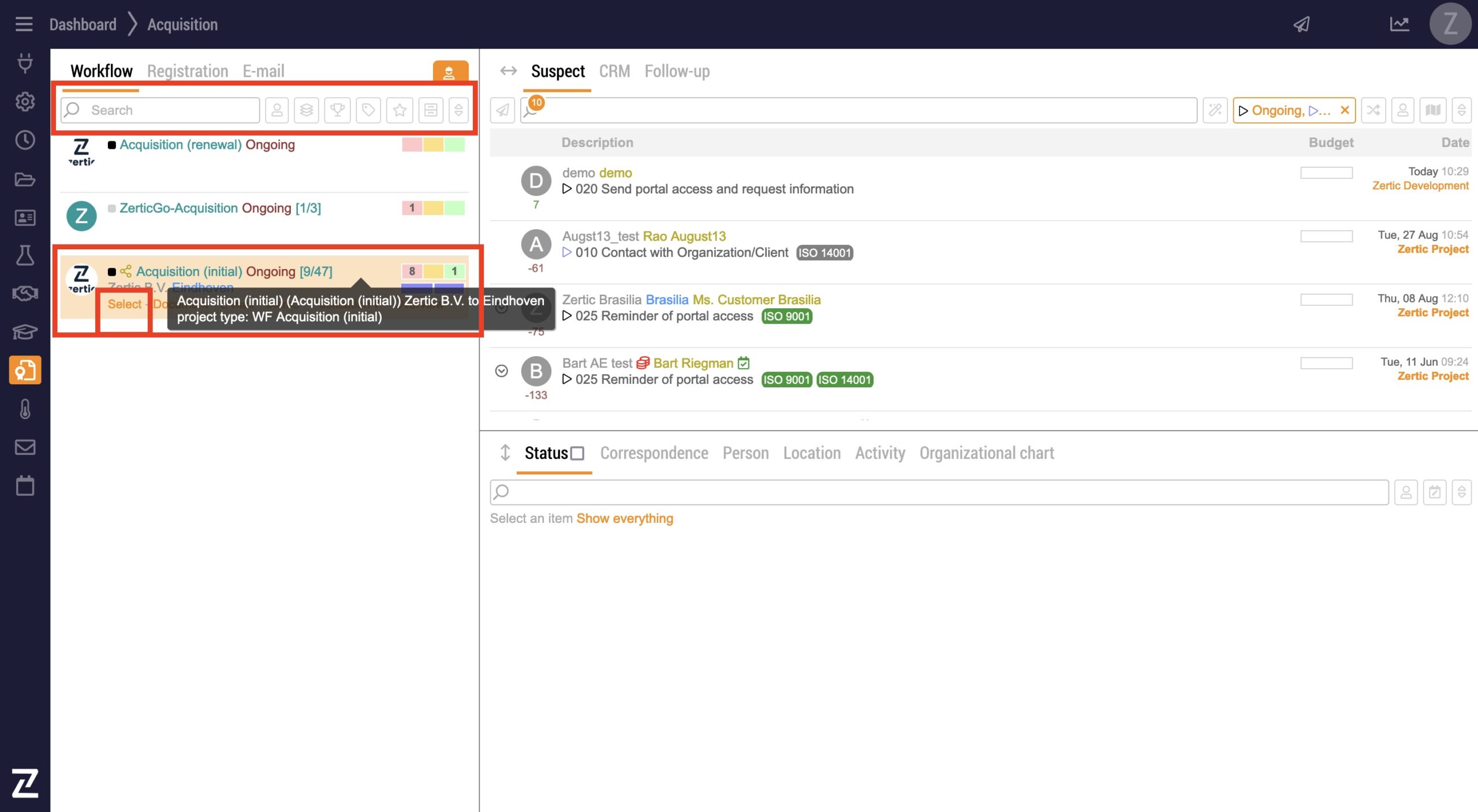Open the sort arrows dropdown in Suspect toolbar
The height and width of the screenshot is (812, 1478).
(1462, 110)
